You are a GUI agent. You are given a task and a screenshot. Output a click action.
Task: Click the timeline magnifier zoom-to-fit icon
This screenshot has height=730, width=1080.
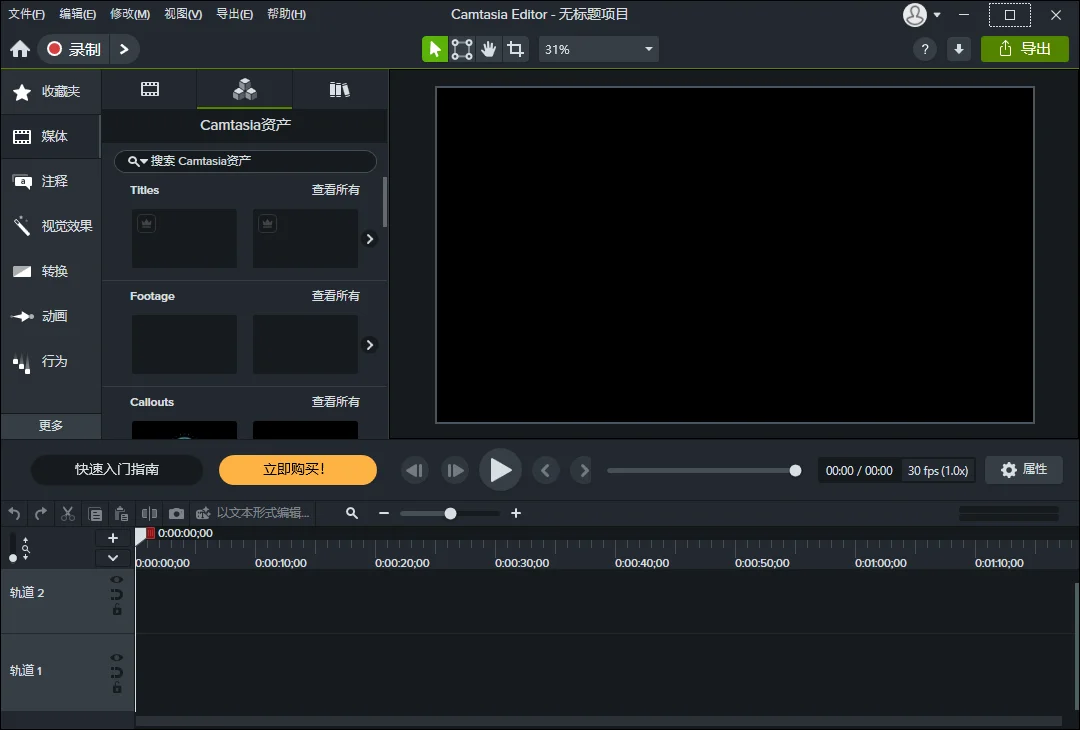pyautogui.click(x=352, y=514)
